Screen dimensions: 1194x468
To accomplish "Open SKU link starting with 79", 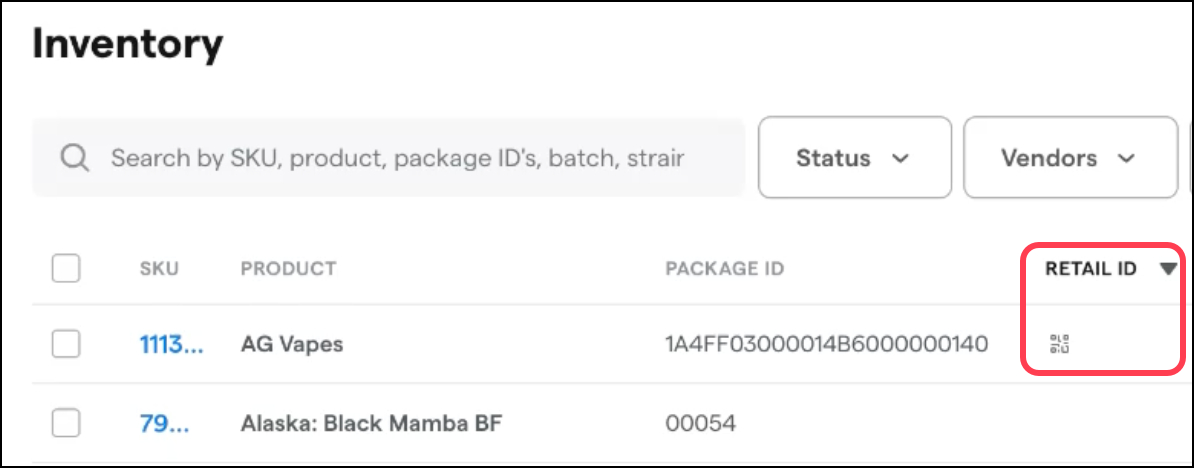I will point(163,424).
